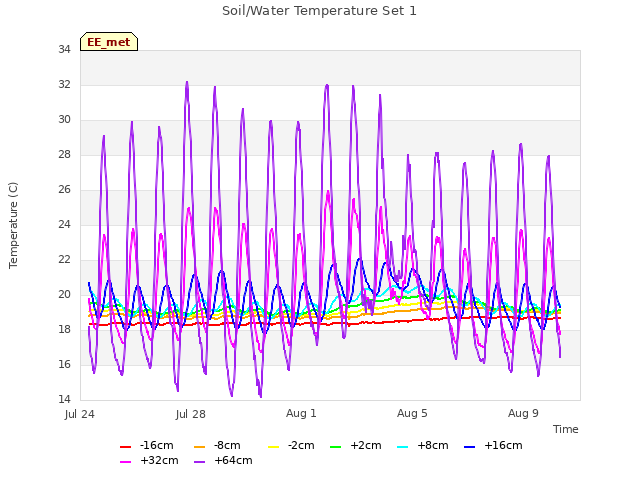Click the chart title Soil/Water Temperature Set 1
Viewport: 640px width, 480px height.
click(x=319, y=11)
